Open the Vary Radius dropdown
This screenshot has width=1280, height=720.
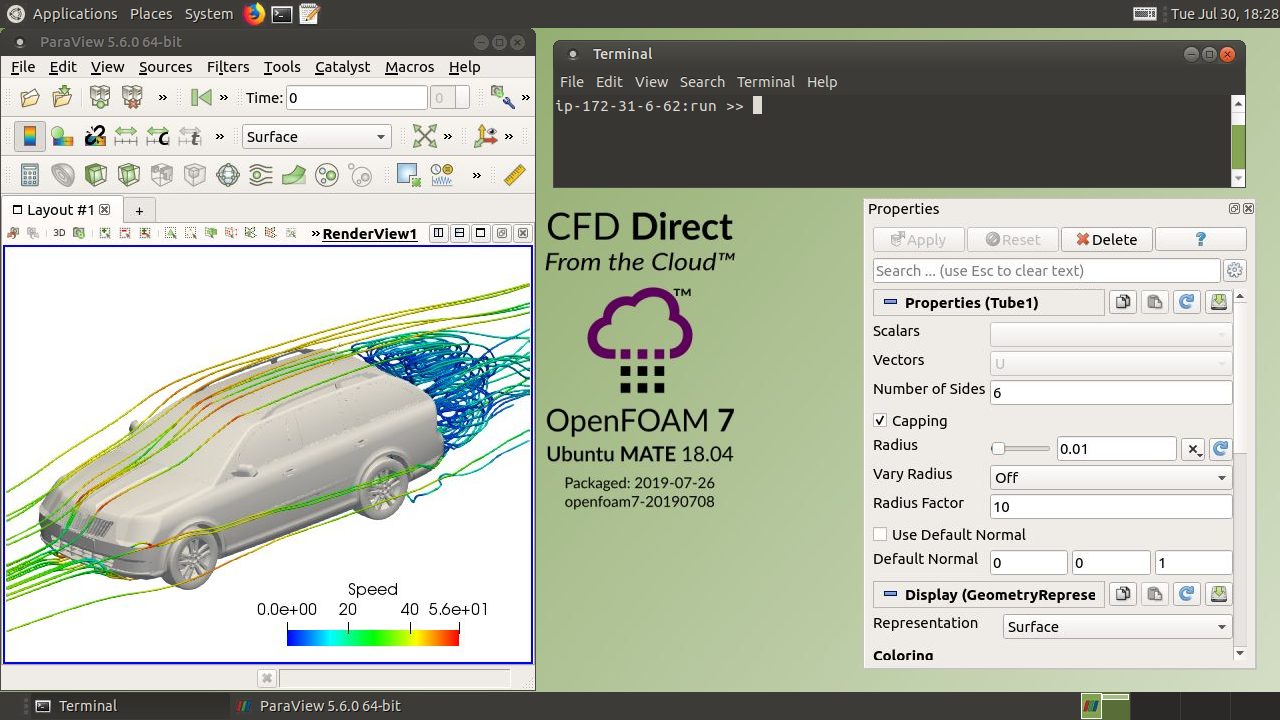(1110, 477)
